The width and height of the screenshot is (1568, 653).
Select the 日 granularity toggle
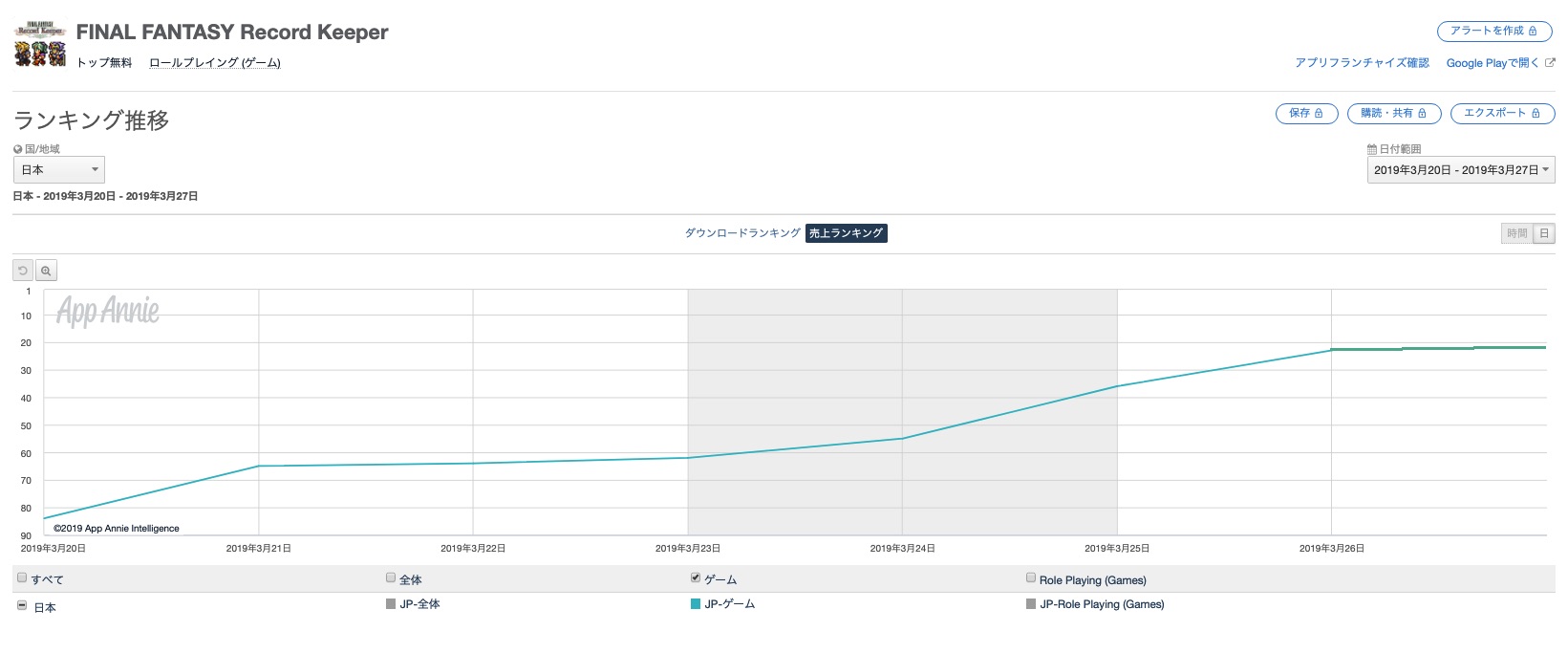pos(1544,233)
